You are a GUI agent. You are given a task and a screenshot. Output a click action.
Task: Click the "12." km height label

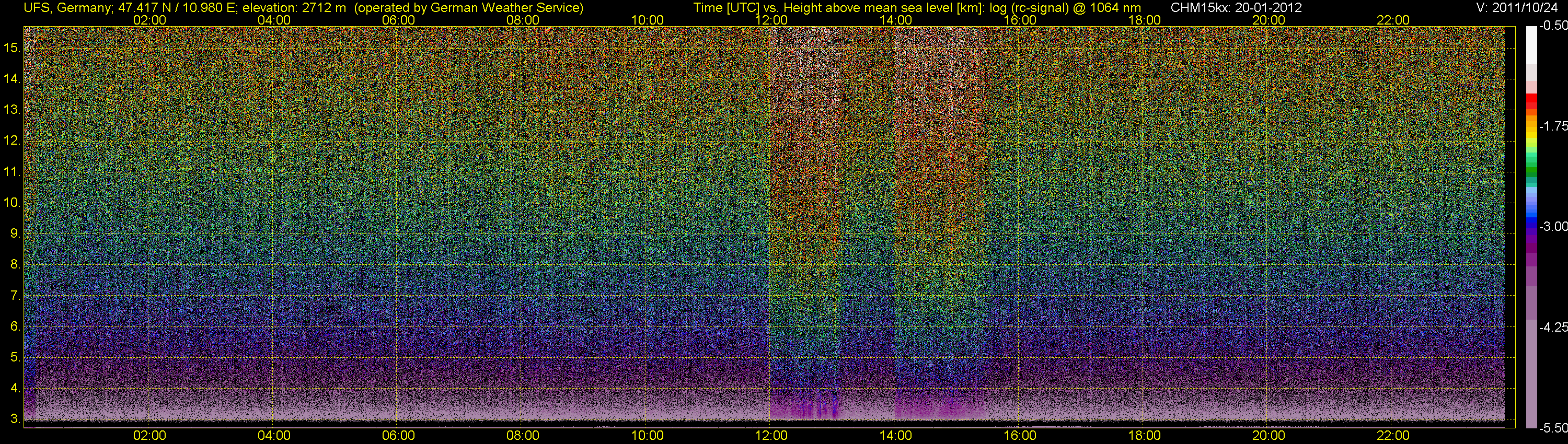point(12,141)
